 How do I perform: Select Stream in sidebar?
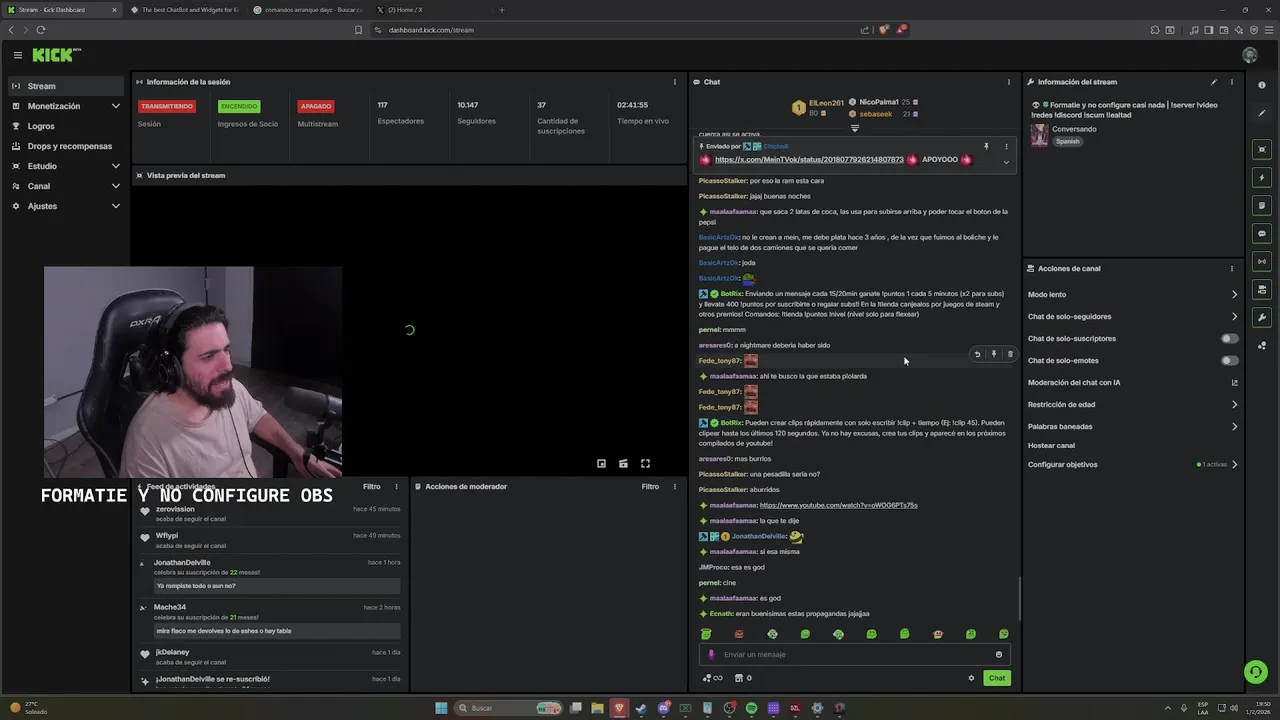pos(66,86)
